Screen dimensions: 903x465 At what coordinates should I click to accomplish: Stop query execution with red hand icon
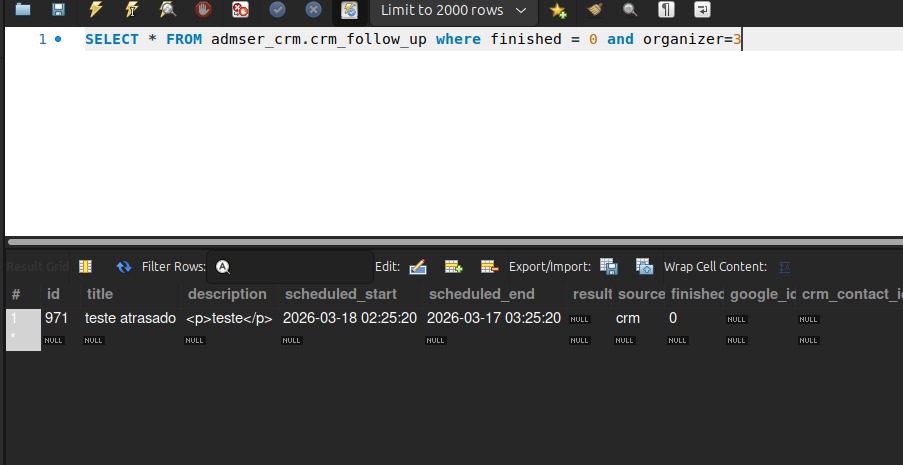pyautogui.click(x=204, y=10)
